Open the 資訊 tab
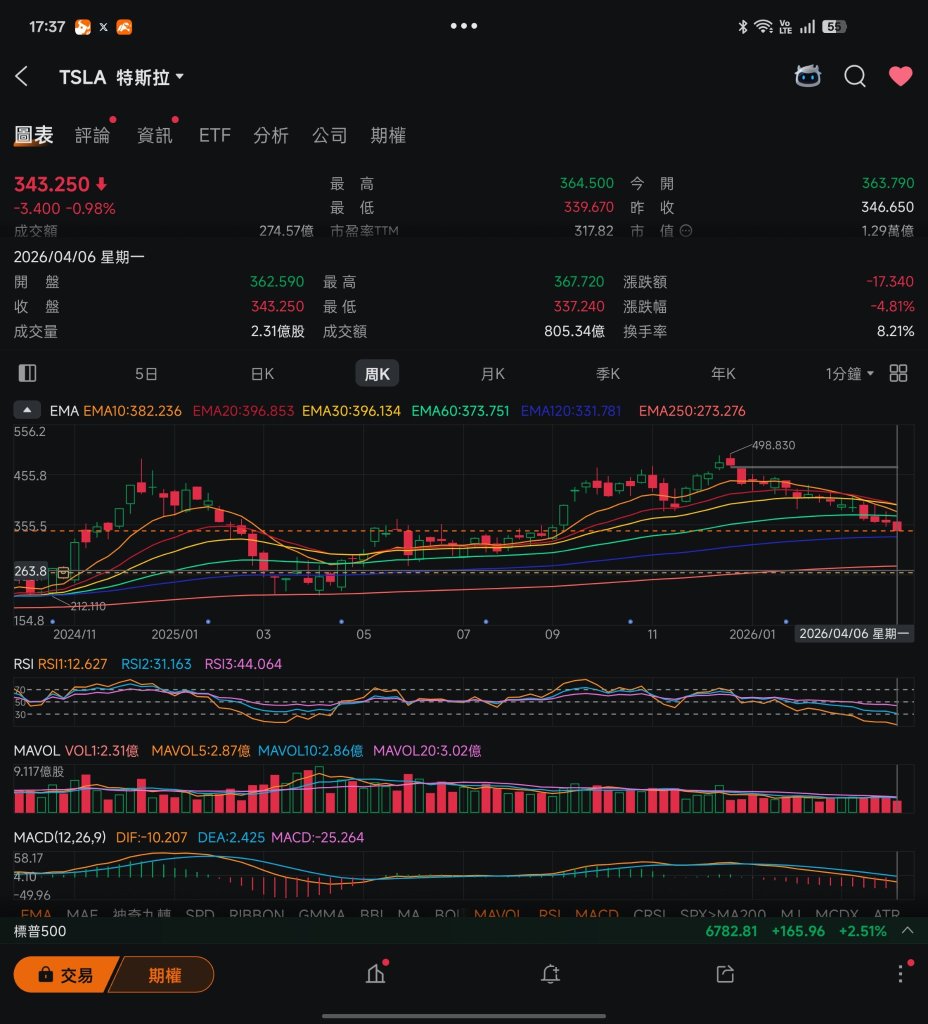 pos(155,135)
